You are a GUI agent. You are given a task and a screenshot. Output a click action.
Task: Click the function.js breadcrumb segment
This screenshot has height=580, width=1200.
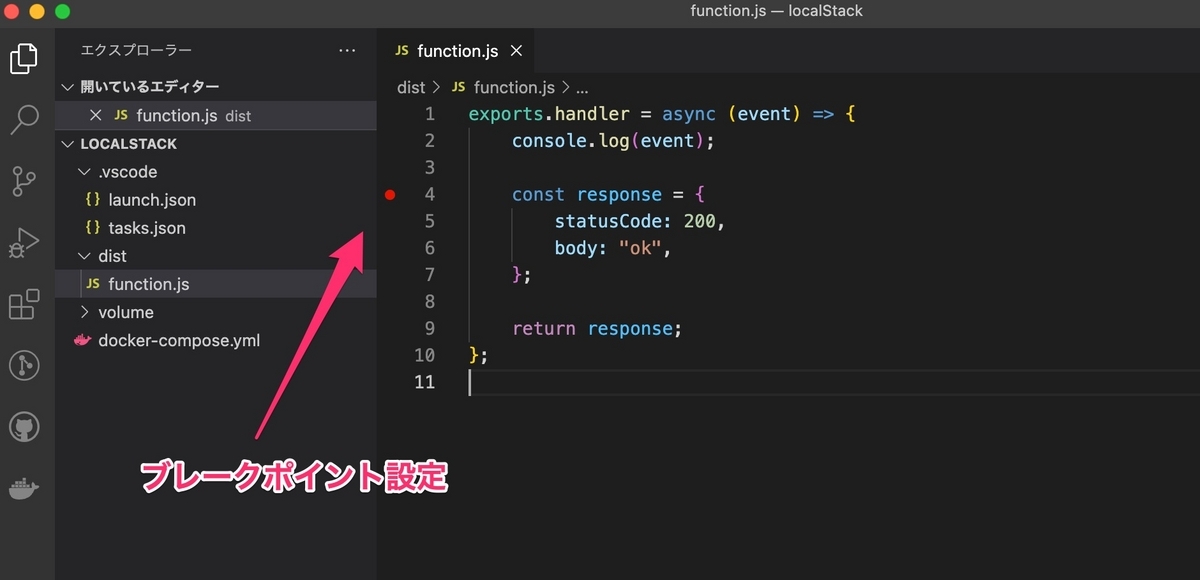point(514,87)
